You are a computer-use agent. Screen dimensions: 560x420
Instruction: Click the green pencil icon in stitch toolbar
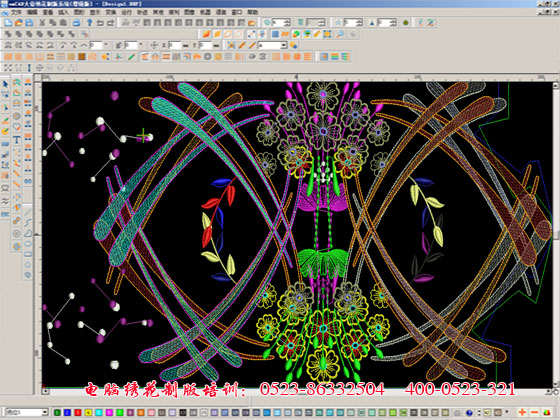(x=132, y=56)
